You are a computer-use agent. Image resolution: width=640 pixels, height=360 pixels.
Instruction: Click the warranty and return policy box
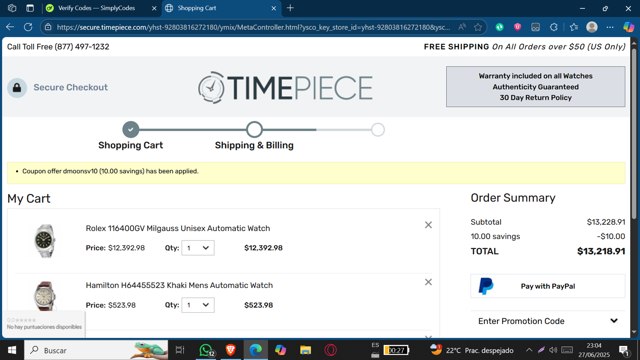click(536, 87)
